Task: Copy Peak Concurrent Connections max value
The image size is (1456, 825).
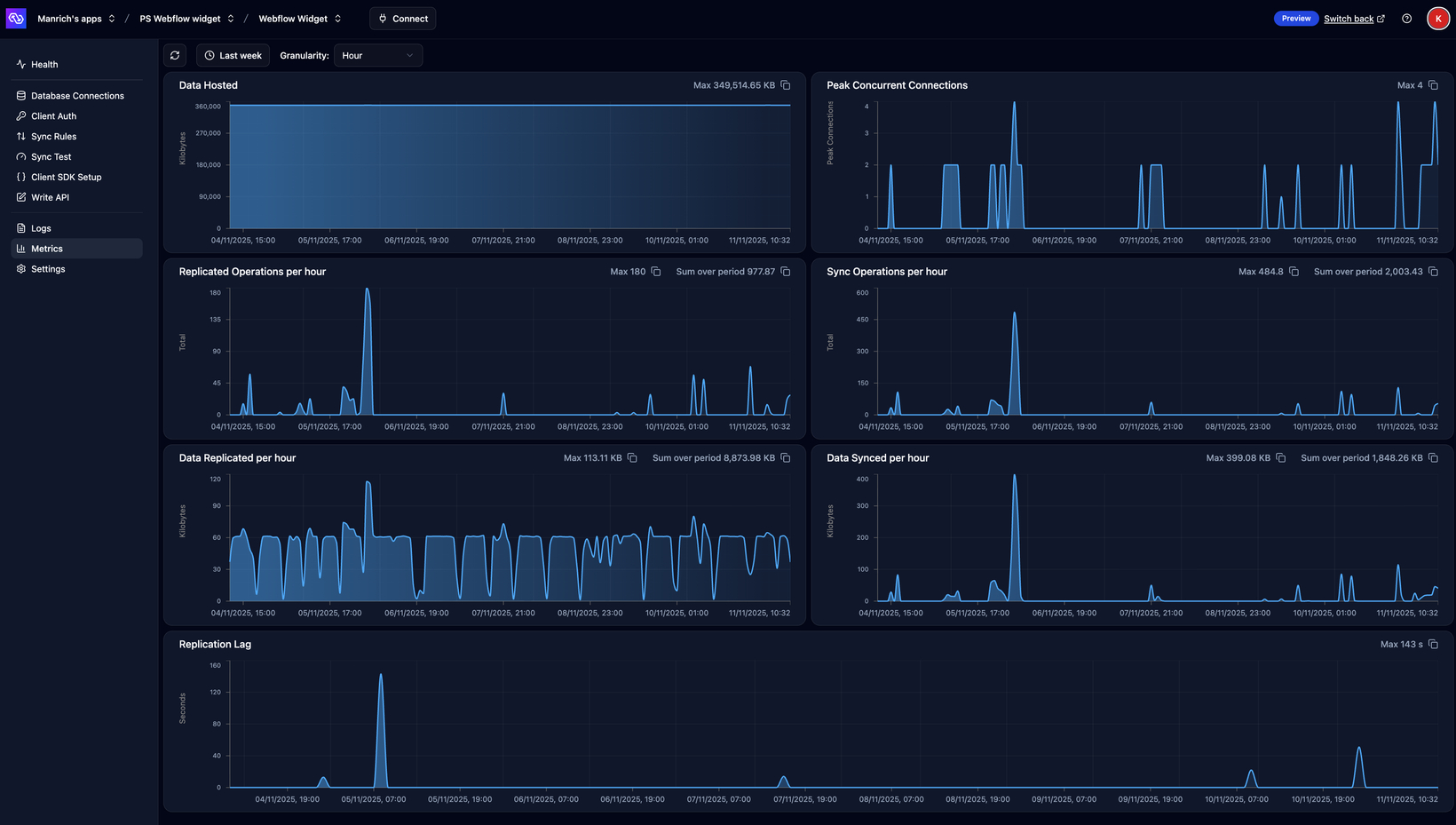Action: (x=1433, y=85)
